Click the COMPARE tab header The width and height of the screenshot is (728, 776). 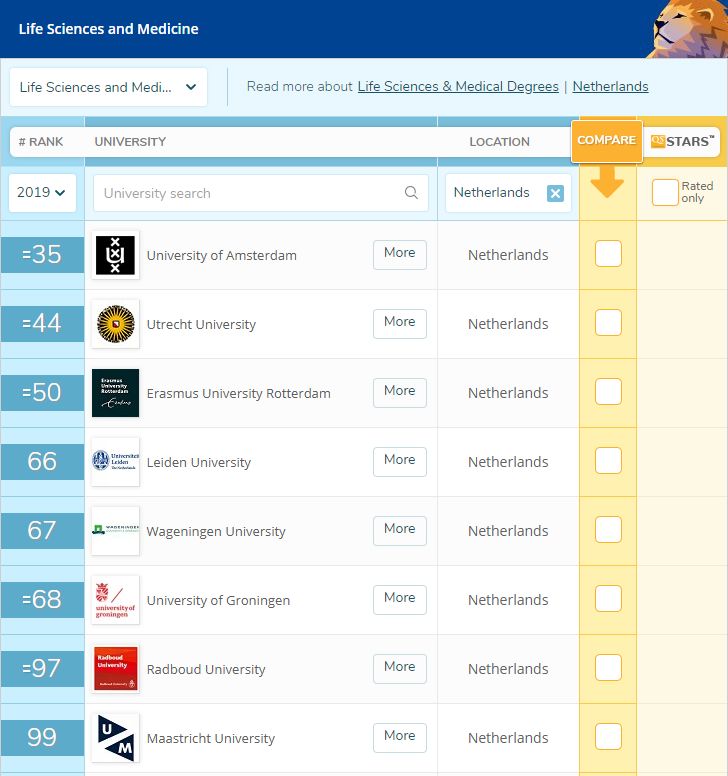coord(607,141)
